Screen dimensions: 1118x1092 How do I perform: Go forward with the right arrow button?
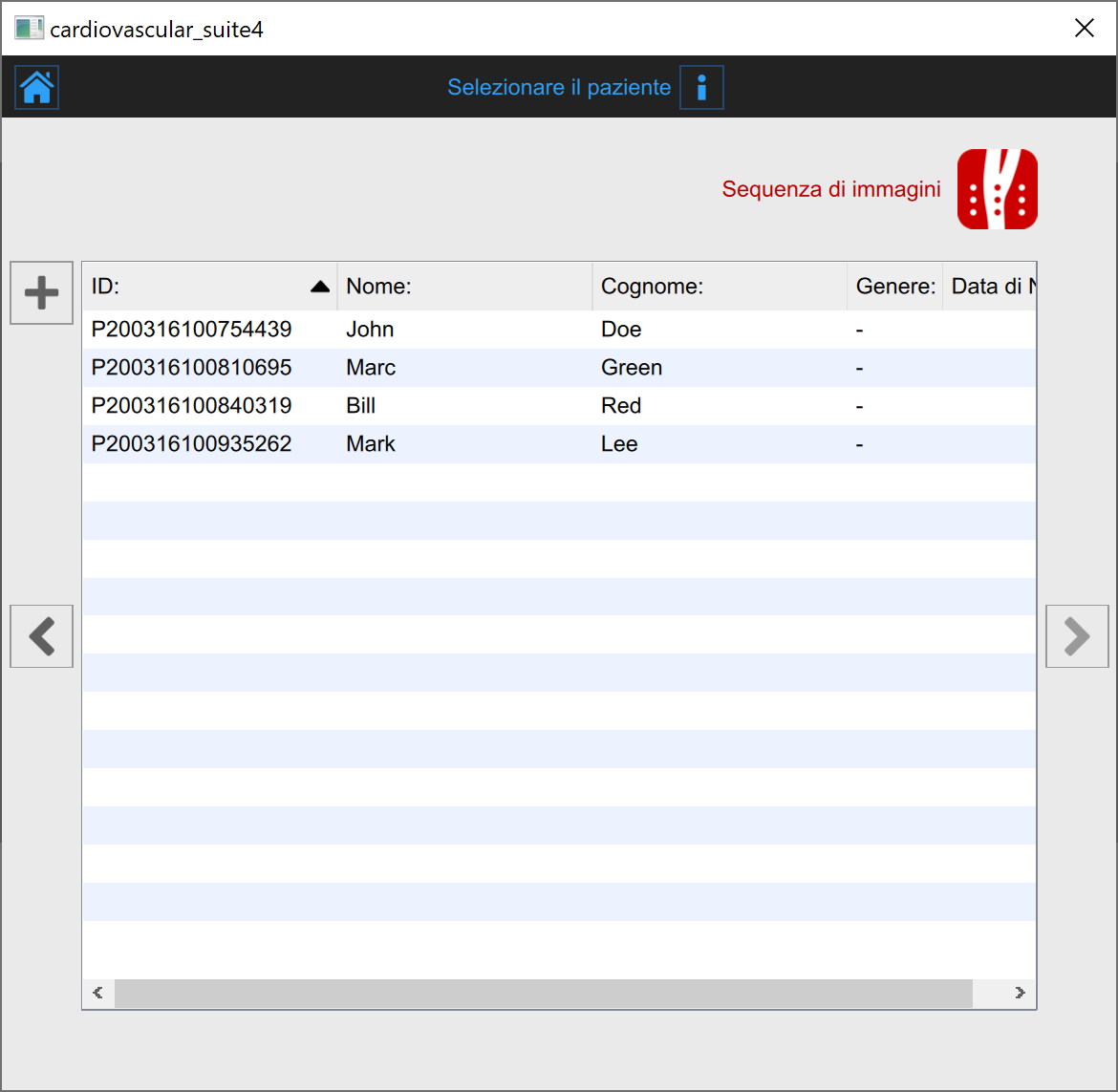tap(1077, 636)
